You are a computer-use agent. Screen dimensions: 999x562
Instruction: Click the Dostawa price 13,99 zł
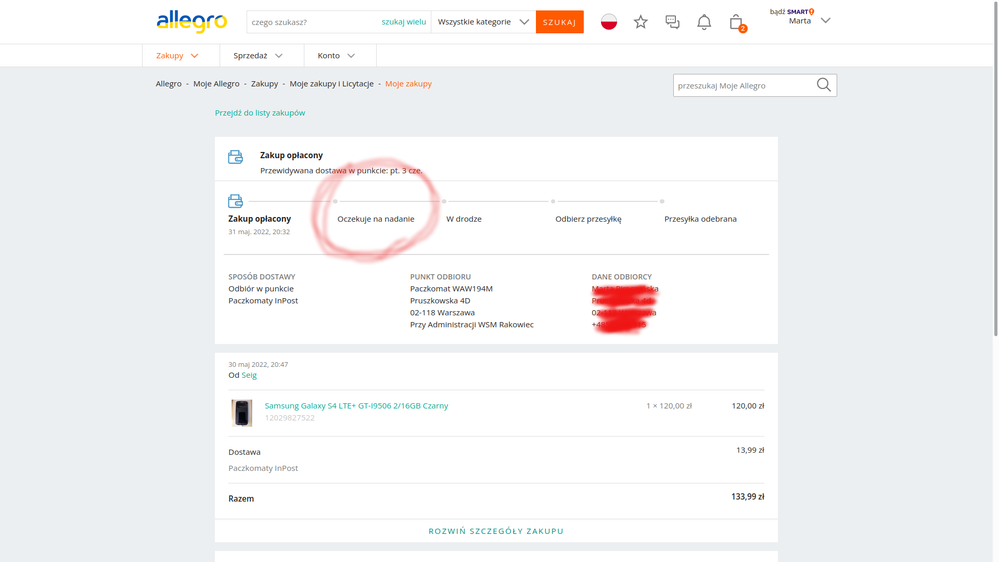(750, 450)
